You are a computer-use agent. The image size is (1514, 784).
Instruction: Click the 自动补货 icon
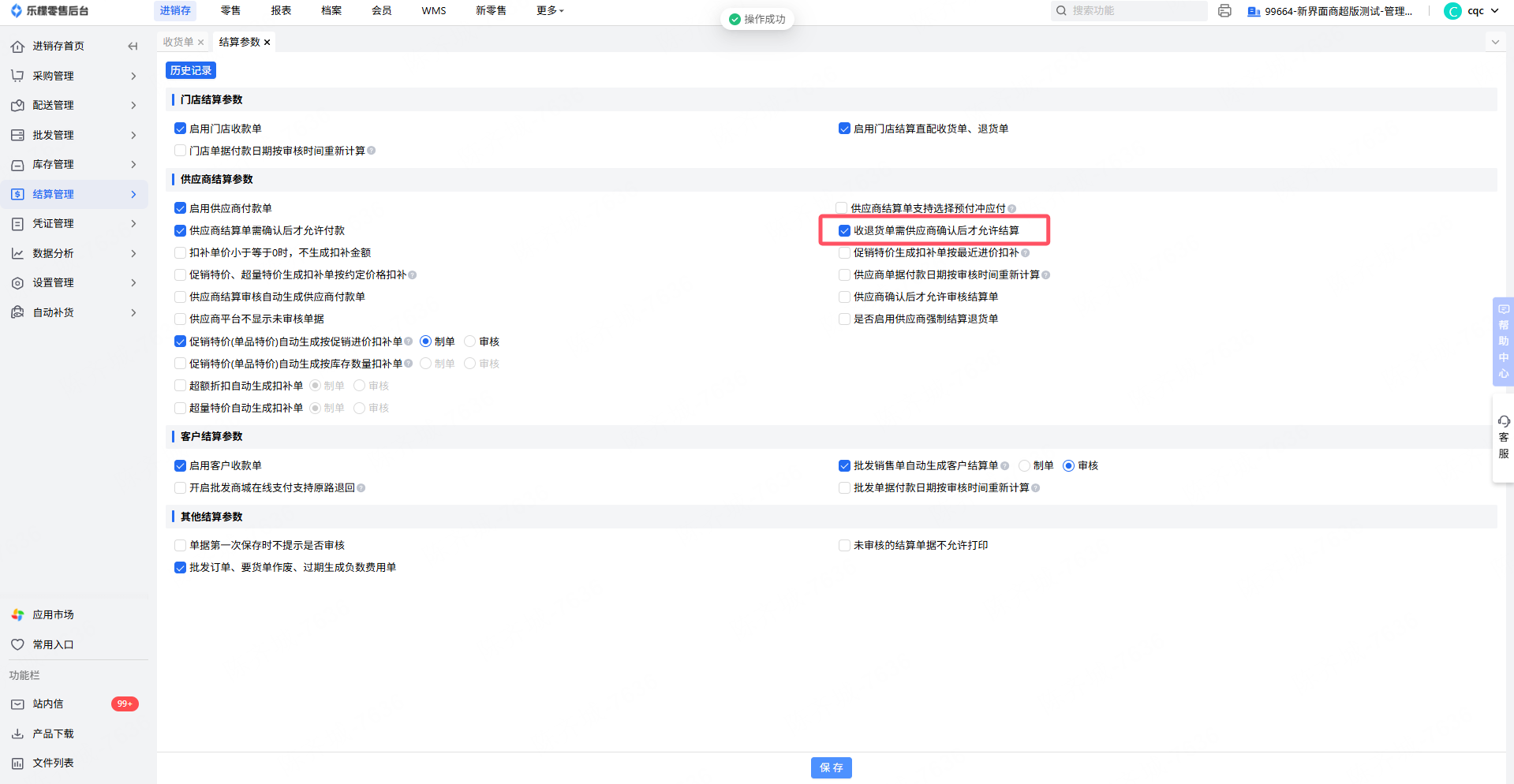pos(17,312)
